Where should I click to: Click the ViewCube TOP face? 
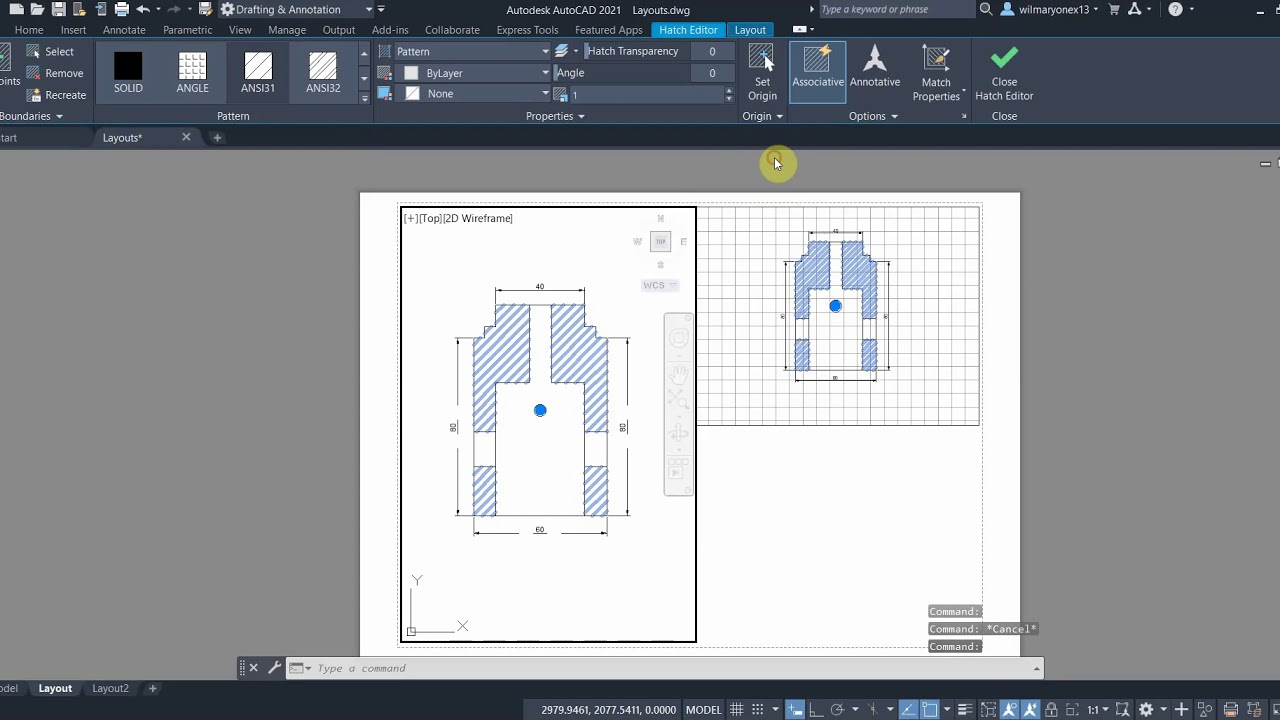(660, 241)
